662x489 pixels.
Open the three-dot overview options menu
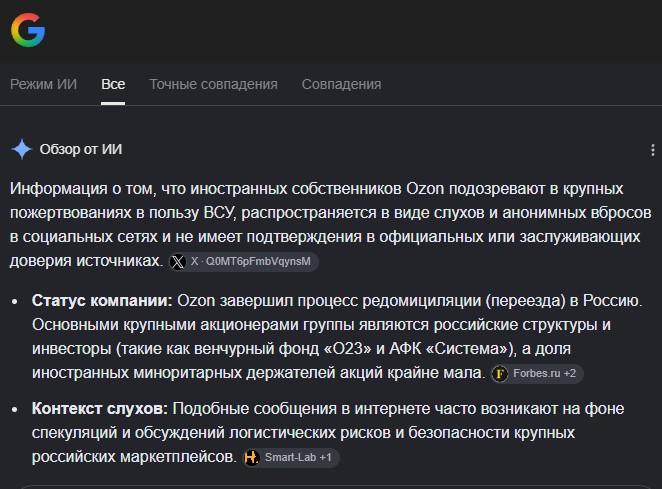coord(653,149)
